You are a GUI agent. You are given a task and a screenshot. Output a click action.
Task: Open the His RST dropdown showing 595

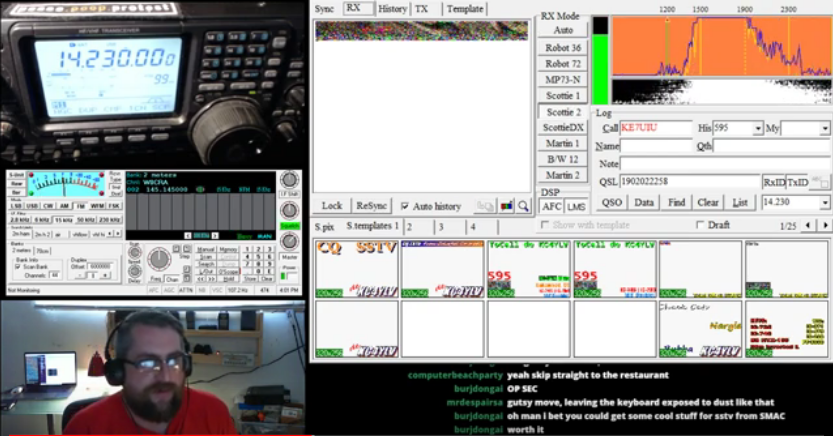coord(757,129)
